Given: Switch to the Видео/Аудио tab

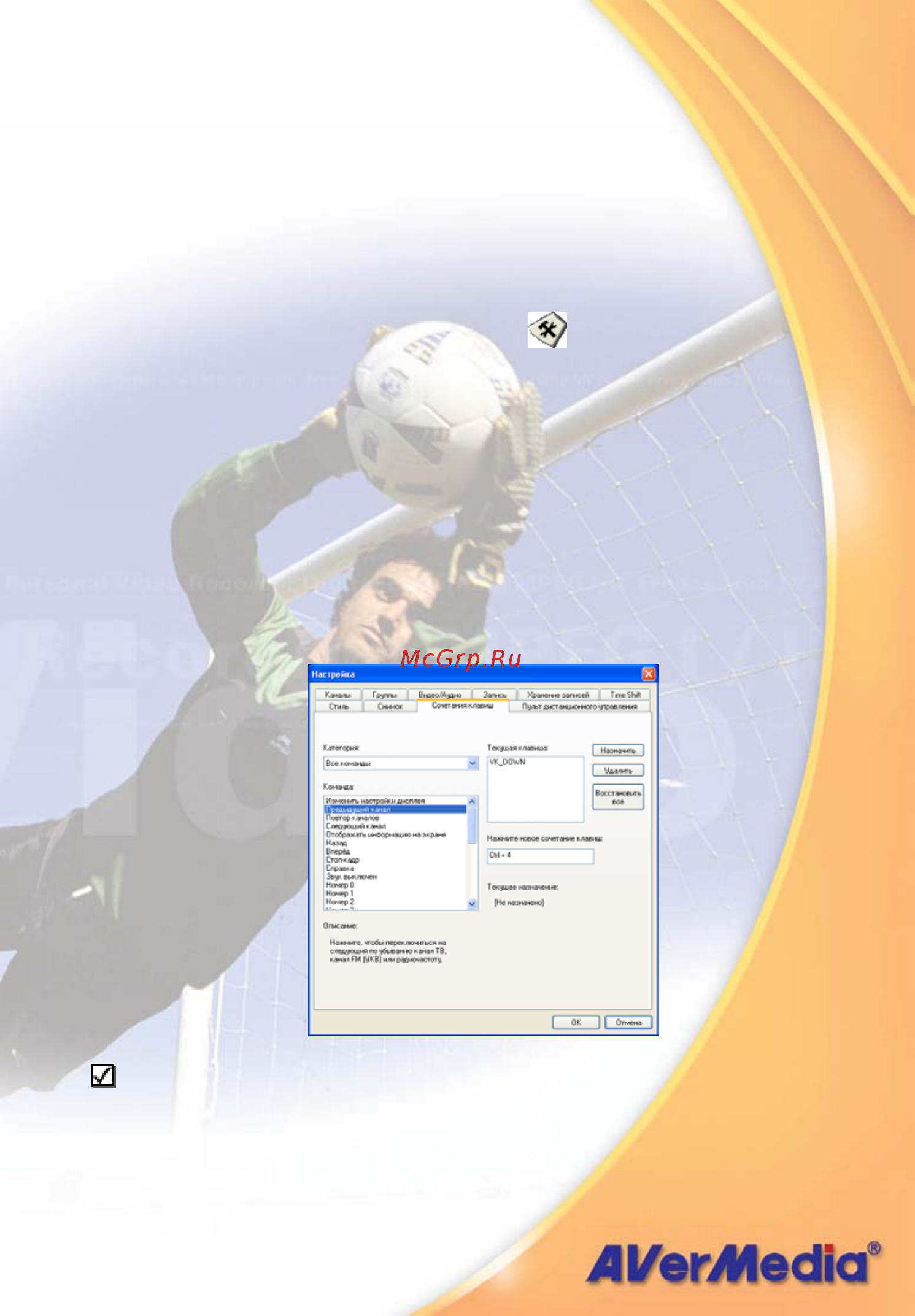Looking at the screenshot, I should tap(440, 695).
